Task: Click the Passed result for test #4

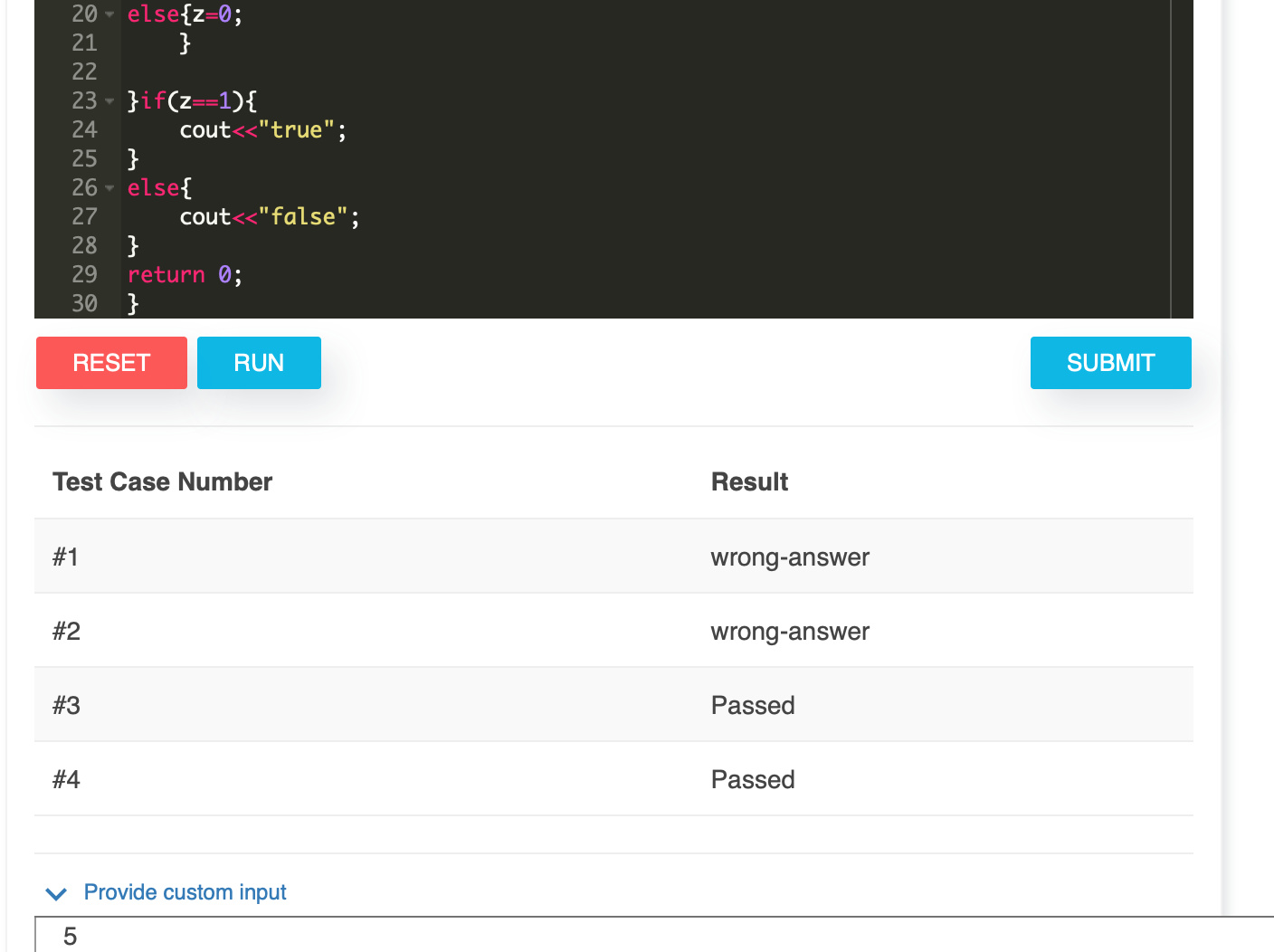Action: [x=753, y=779]
